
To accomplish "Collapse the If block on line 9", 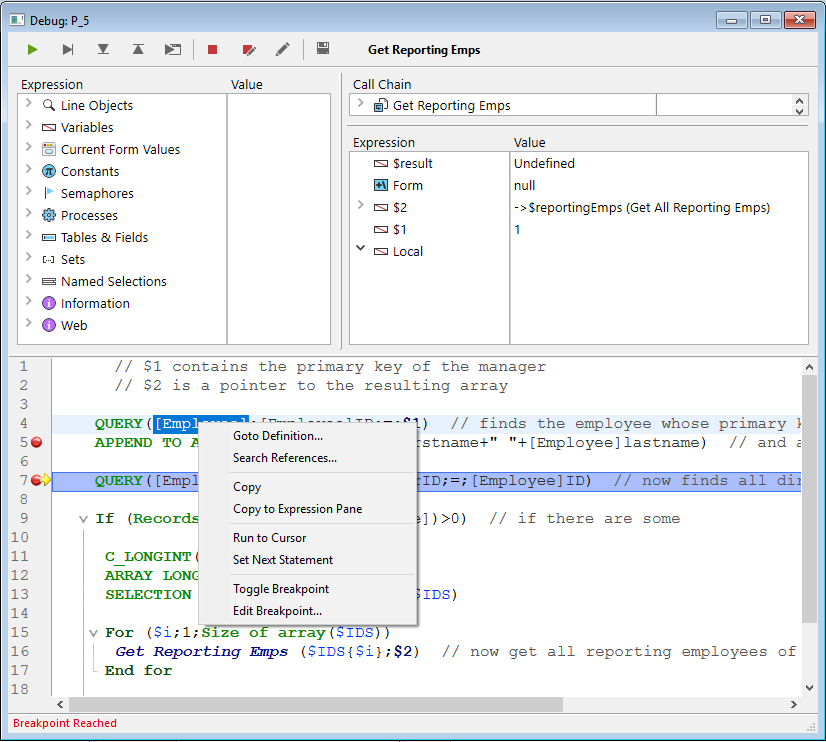I will click(83, 519).
